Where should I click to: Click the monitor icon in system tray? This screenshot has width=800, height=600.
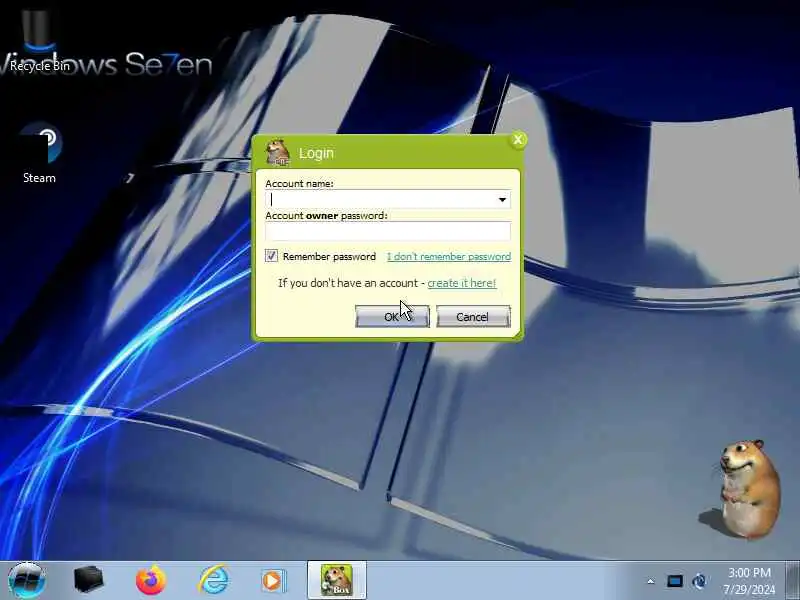(674, 581)
